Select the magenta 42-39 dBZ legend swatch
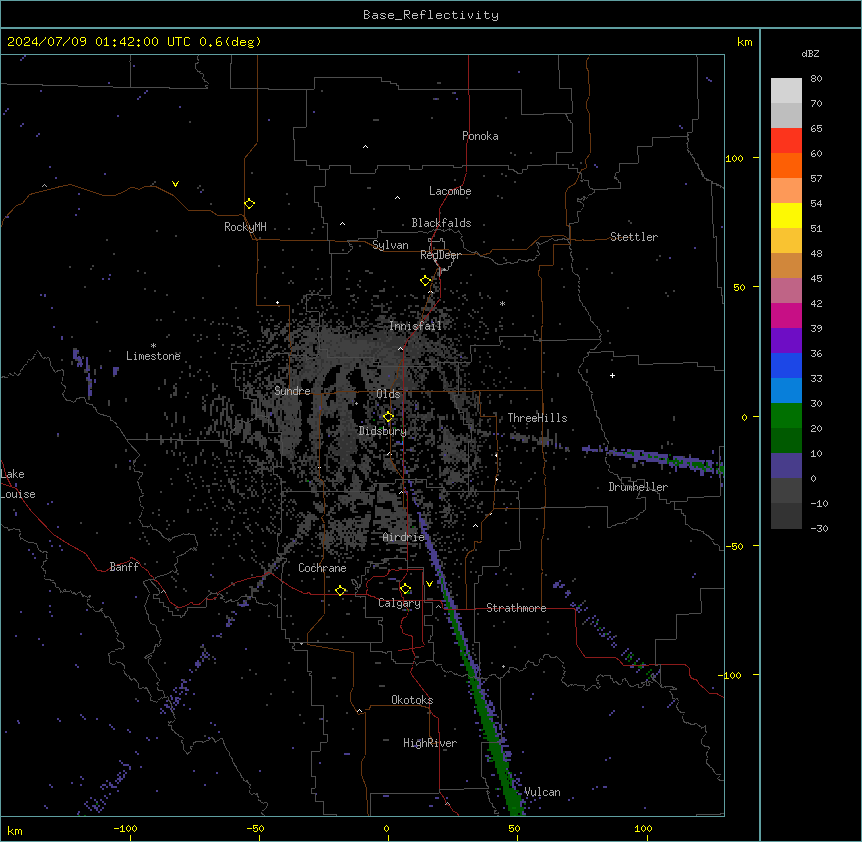This screenshot has width=862, height=842. click(786, 315)
